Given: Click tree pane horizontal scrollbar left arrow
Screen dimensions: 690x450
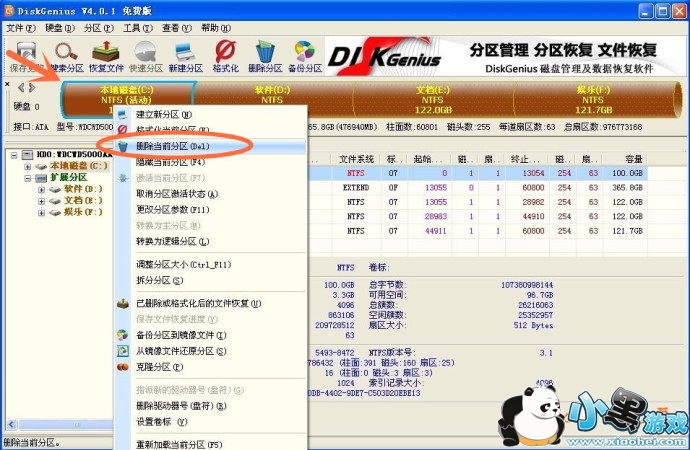Looking at the screenshot, I should 12,424.
